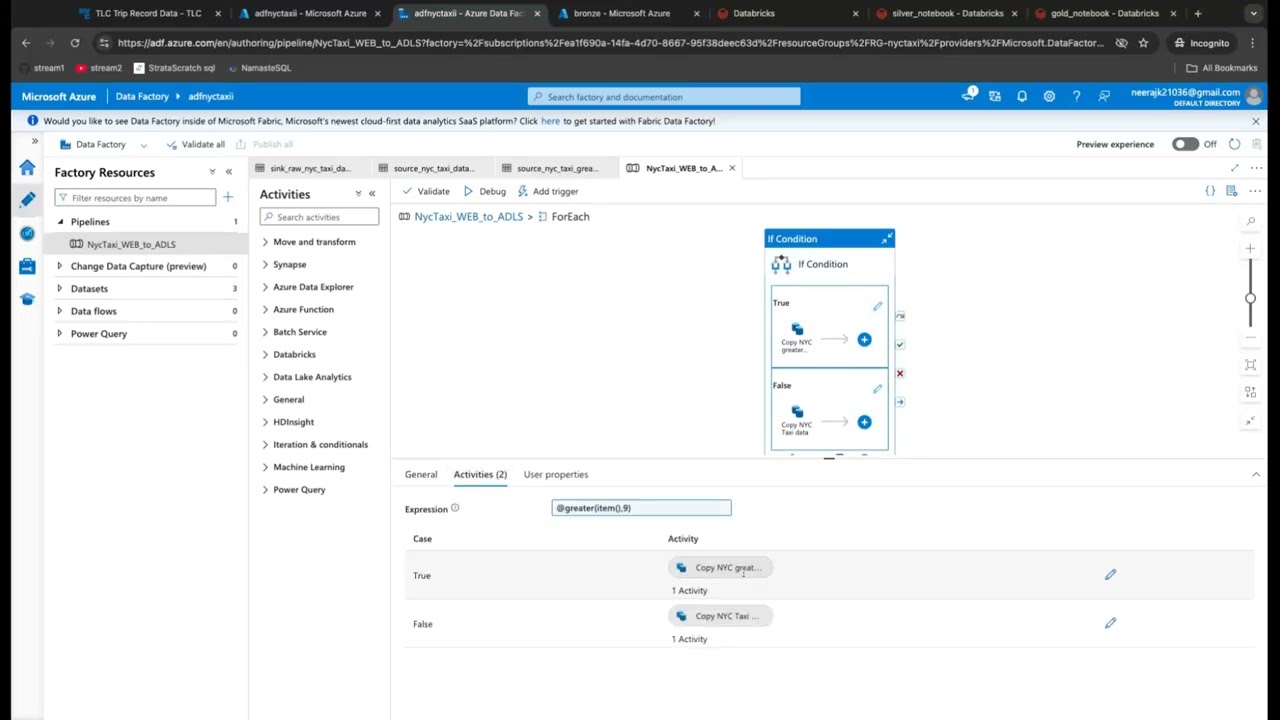The width and height of the screenshot is (1280, 720).
Task: Adjust the canvas zoom slider handle
Action: (x=1250, y=298)
